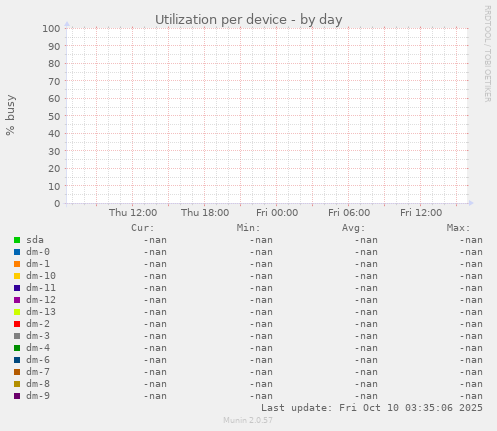
Task: Click the orange dm-1 legend swatch
Action: (17, 264)
